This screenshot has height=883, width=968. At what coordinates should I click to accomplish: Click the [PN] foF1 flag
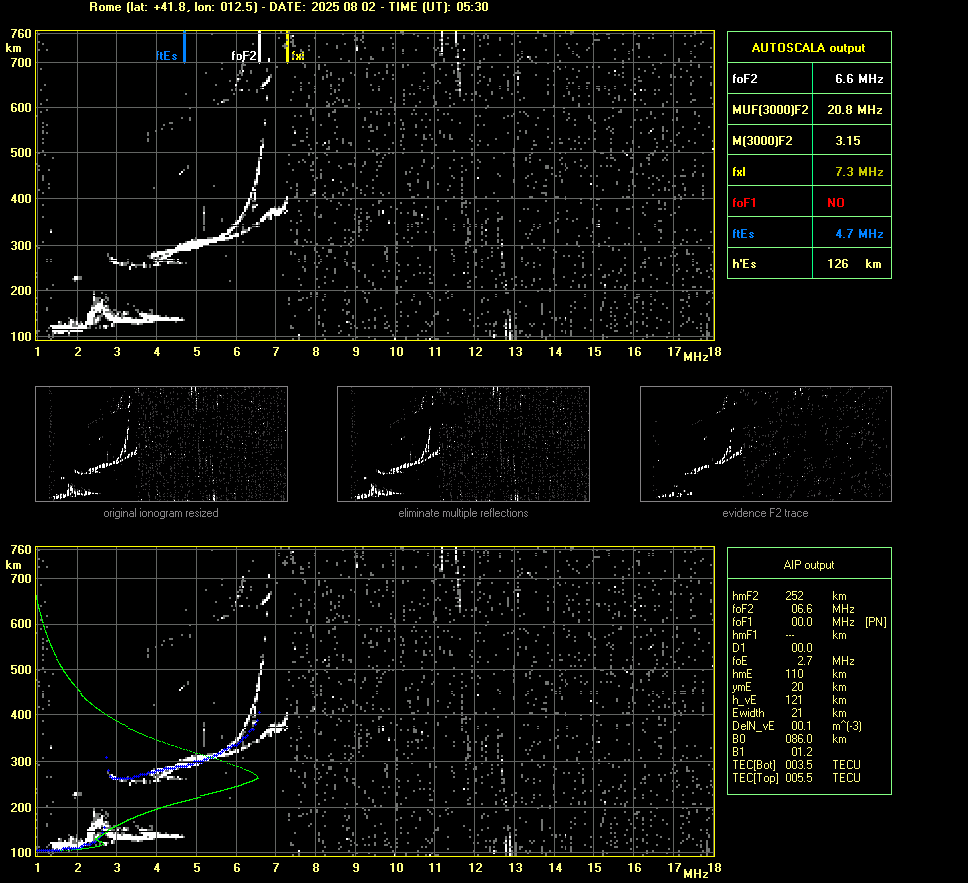(876, 622)
